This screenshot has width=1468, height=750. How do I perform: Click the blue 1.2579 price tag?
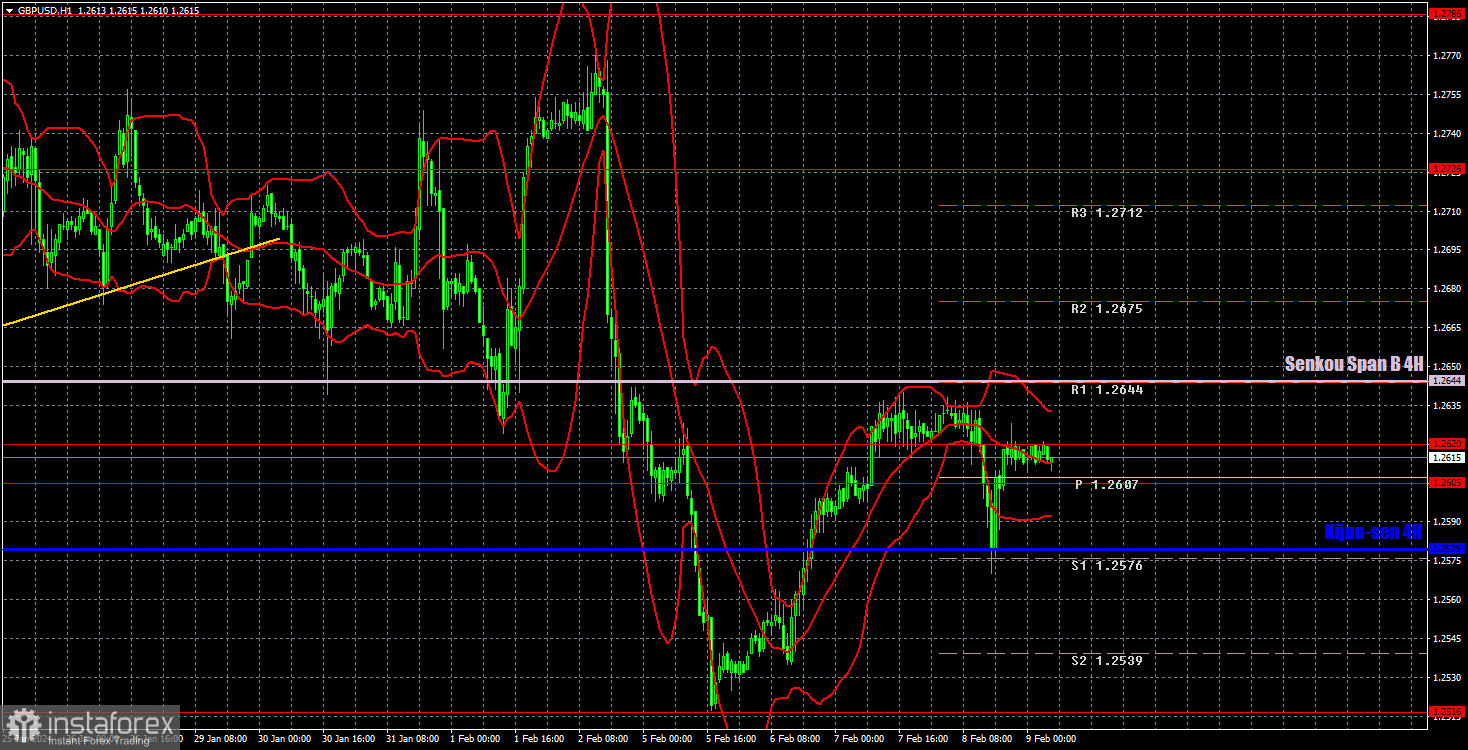[x=1447, y=549]
